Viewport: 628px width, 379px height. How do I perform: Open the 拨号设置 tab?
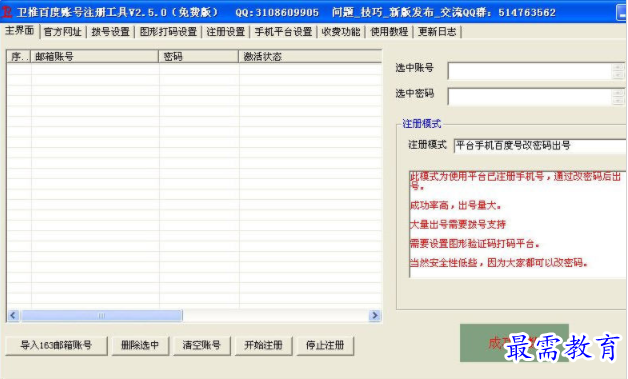pos(111,32)
